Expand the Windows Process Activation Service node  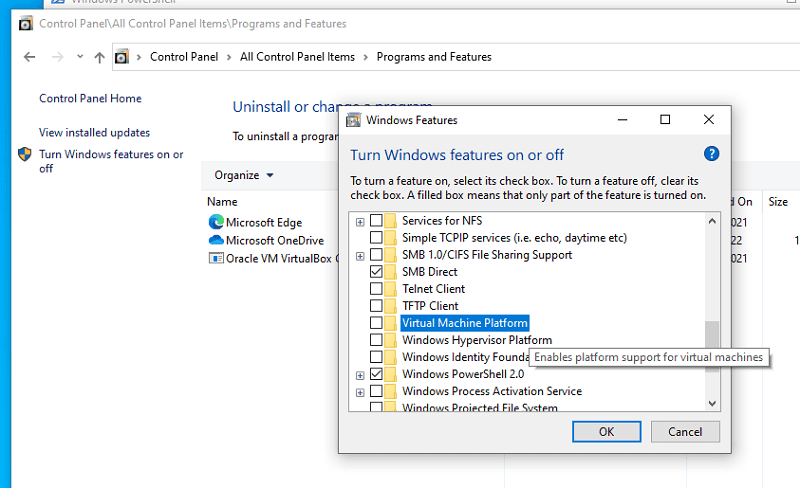(360, 393)
